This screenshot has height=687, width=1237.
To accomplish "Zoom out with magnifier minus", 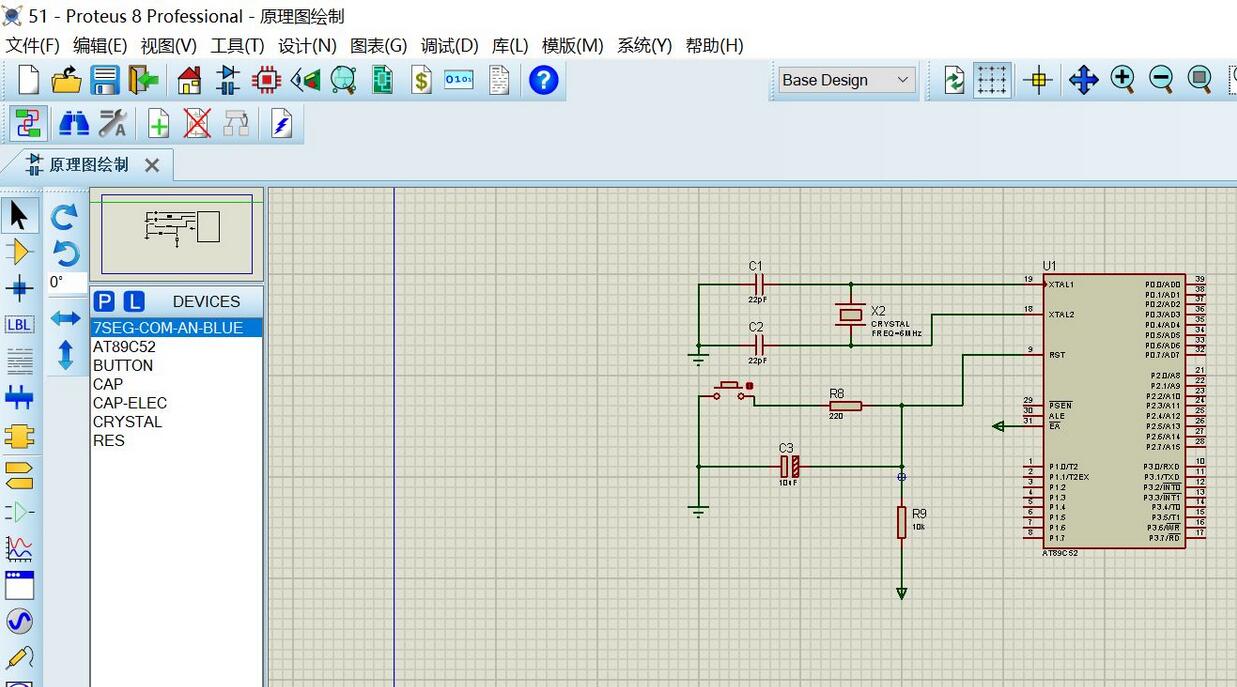I will 1161,80.
